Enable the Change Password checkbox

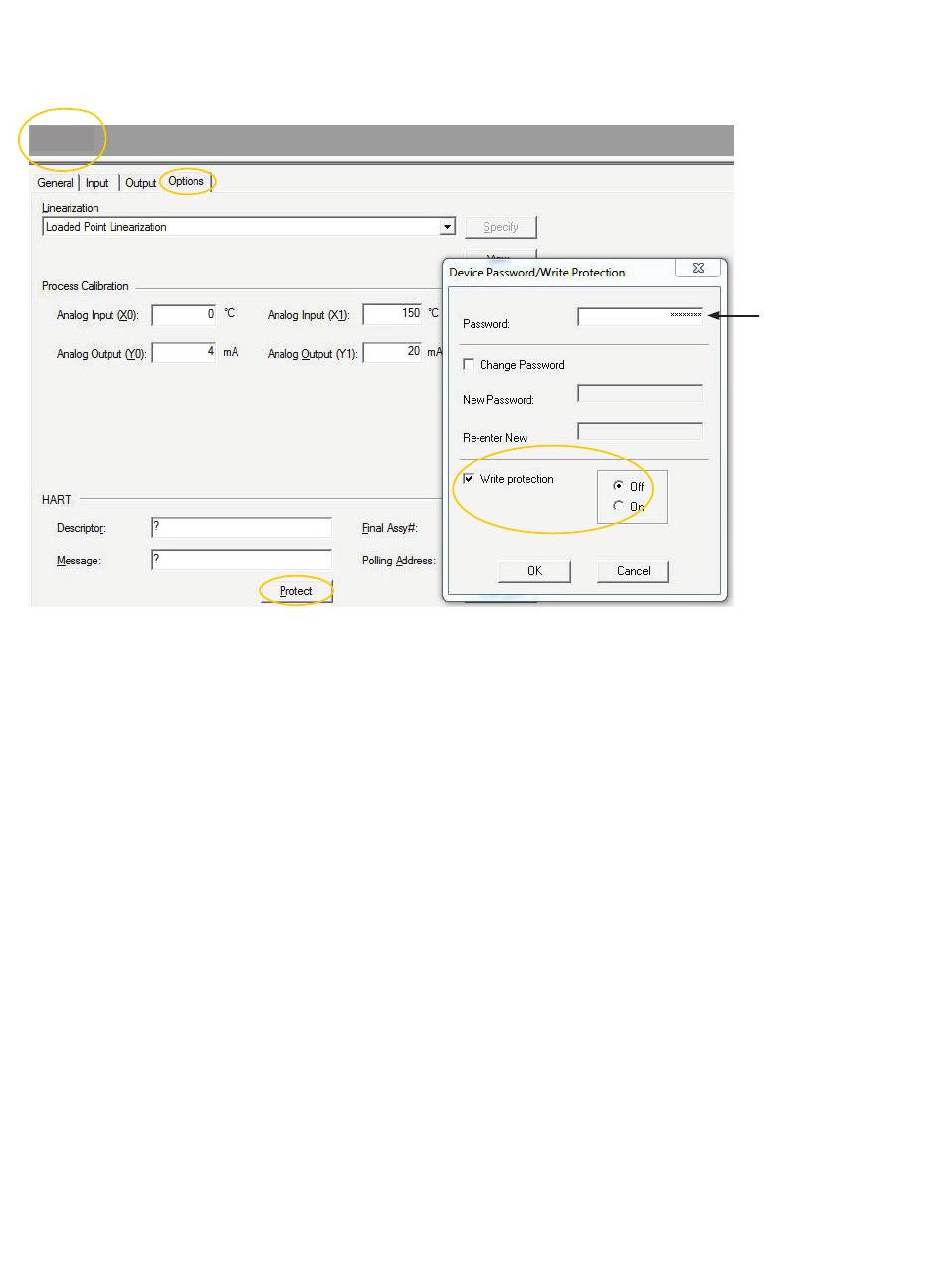469,364
